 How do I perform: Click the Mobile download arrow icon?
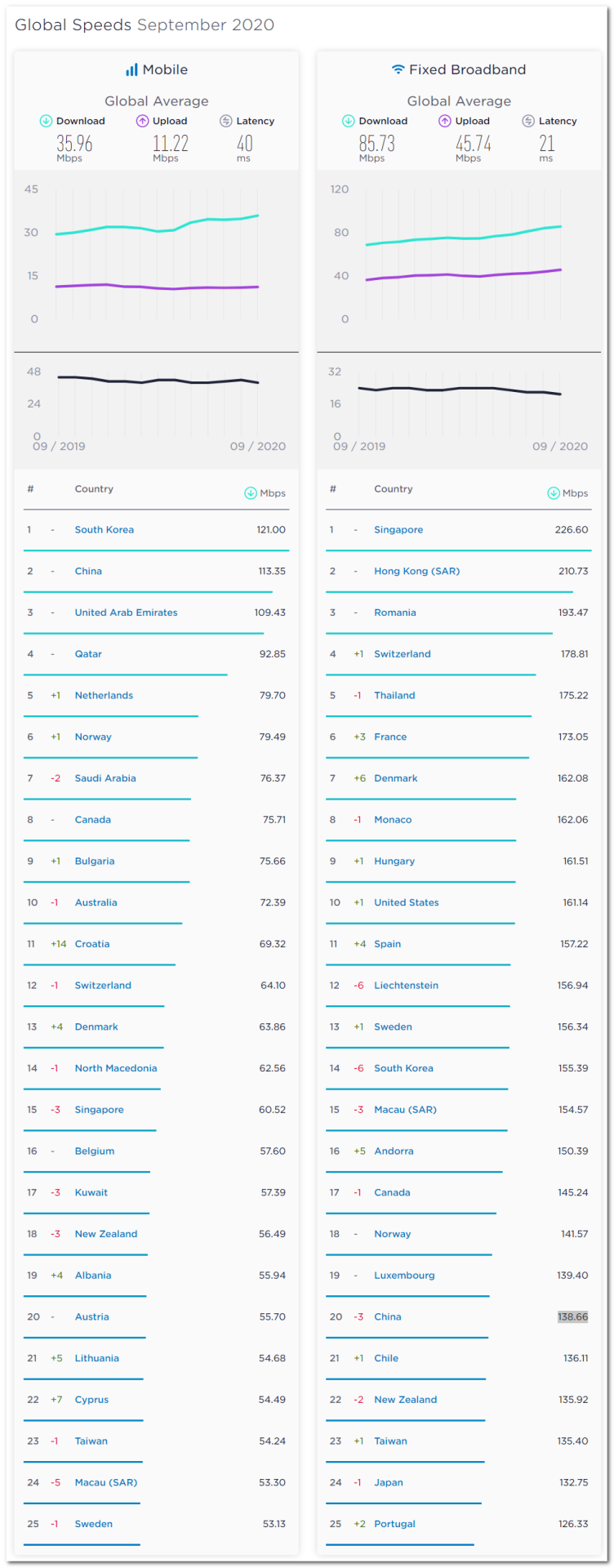(x=46, y=121)
